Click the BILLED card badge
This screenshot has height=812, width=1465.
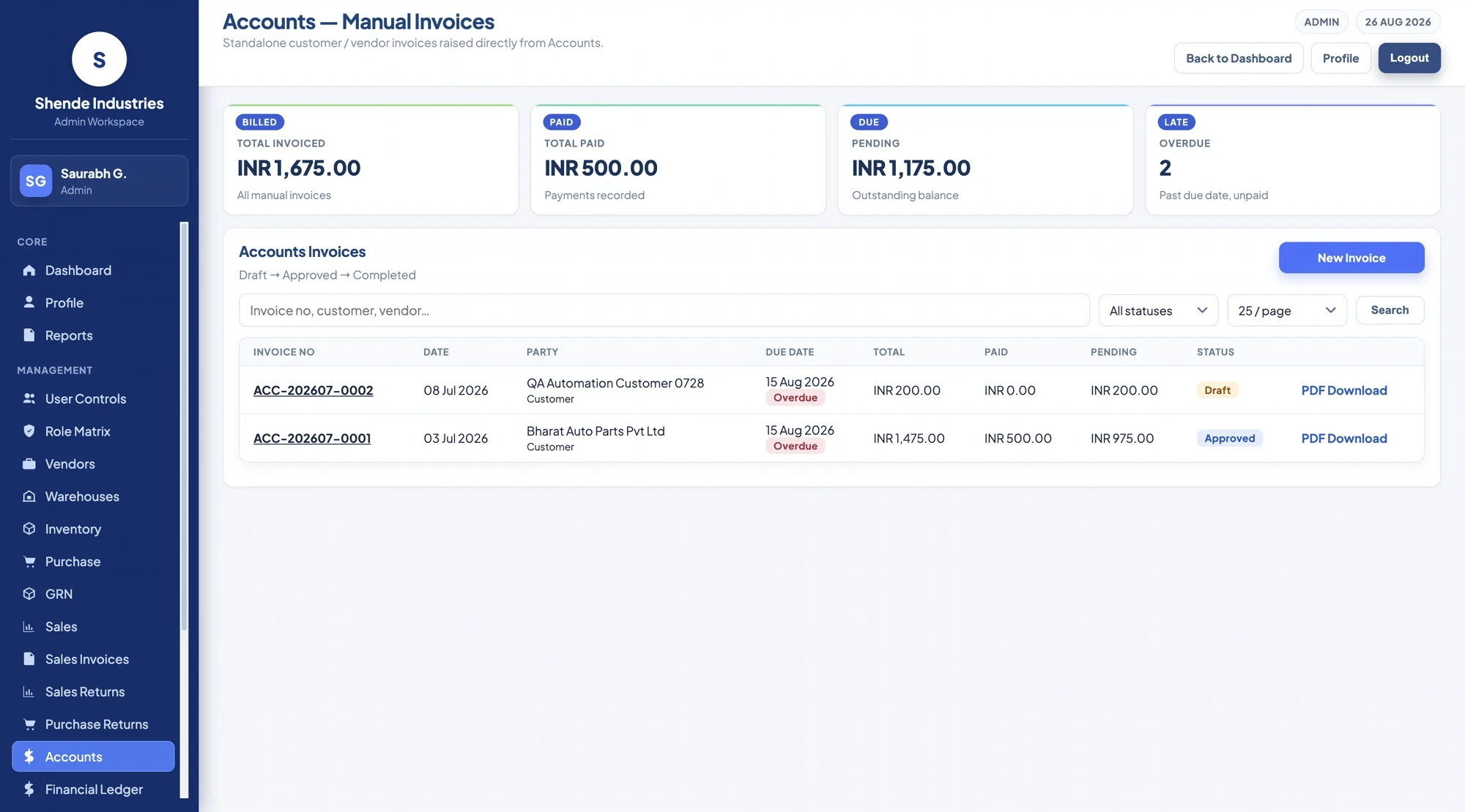[259, 122]
